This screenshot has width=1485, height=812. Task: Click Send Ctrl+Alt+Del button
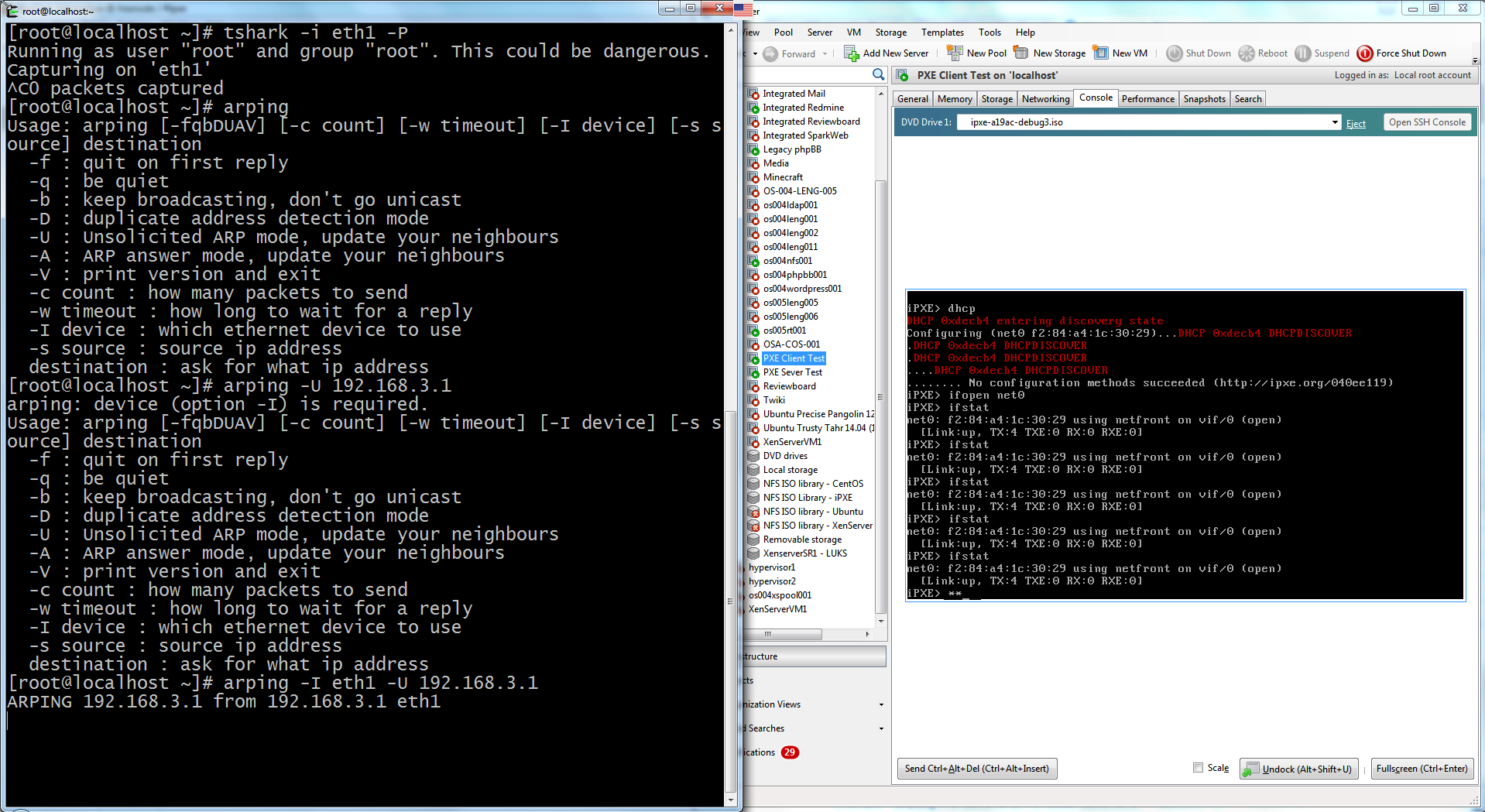click(977, 769)
